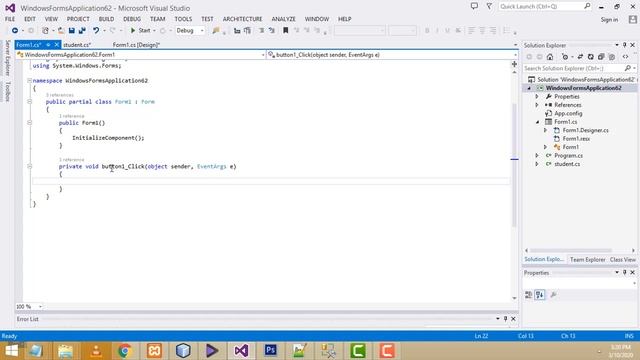Image resolution: width=640 pixels, height=360 pixels.
Task: Start debugging with the green Start arrow
Action: pos(133,31)
